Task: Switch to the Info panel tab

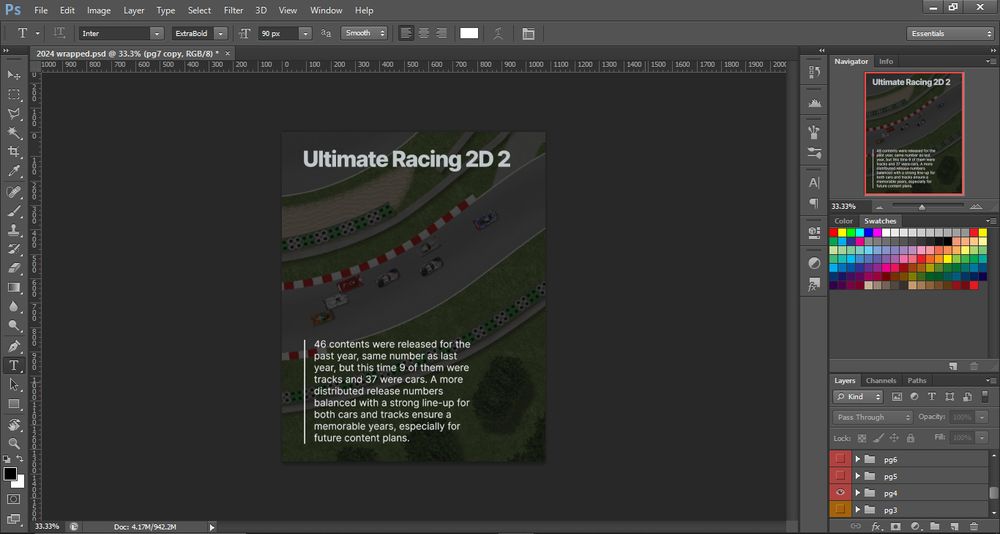Action: tap(886, 61)
